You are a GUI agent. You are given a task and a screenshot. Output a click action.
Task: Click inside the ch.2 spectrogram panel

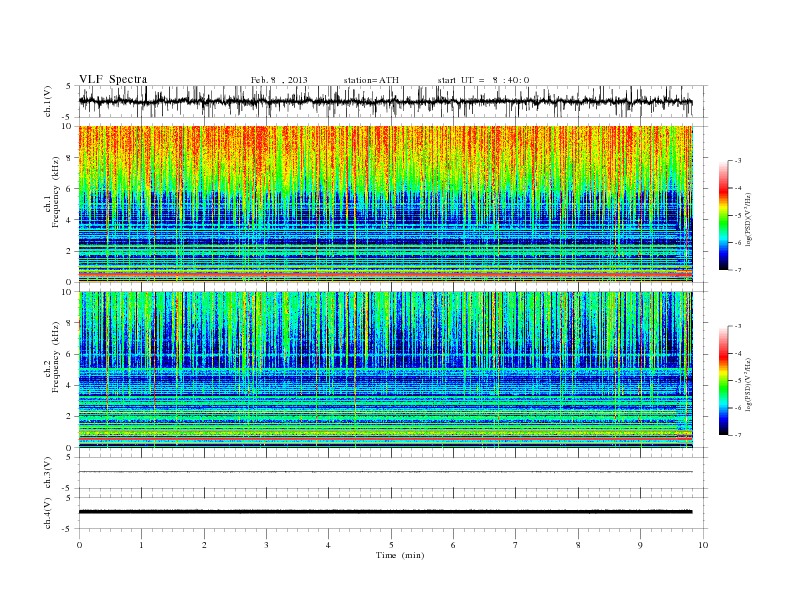click(386, 370)
